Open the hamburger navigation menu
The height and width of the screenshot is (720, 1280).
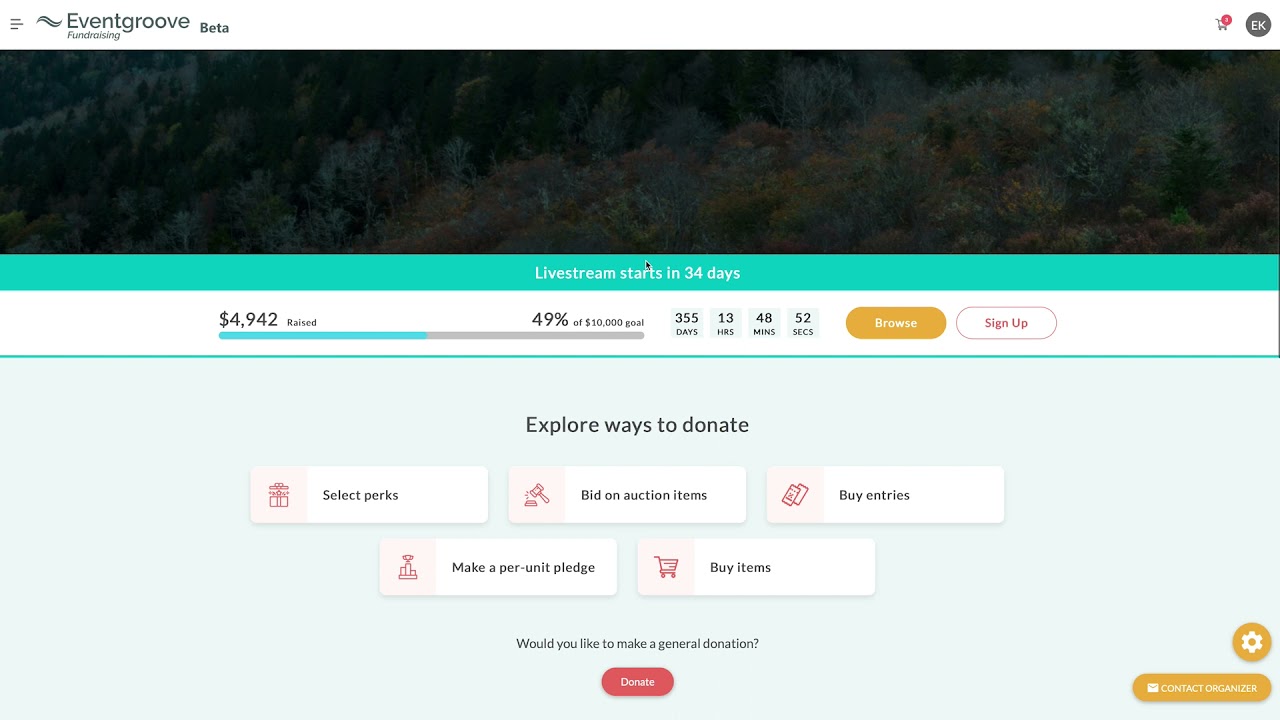pyautogui.click(x=16, y=25)
